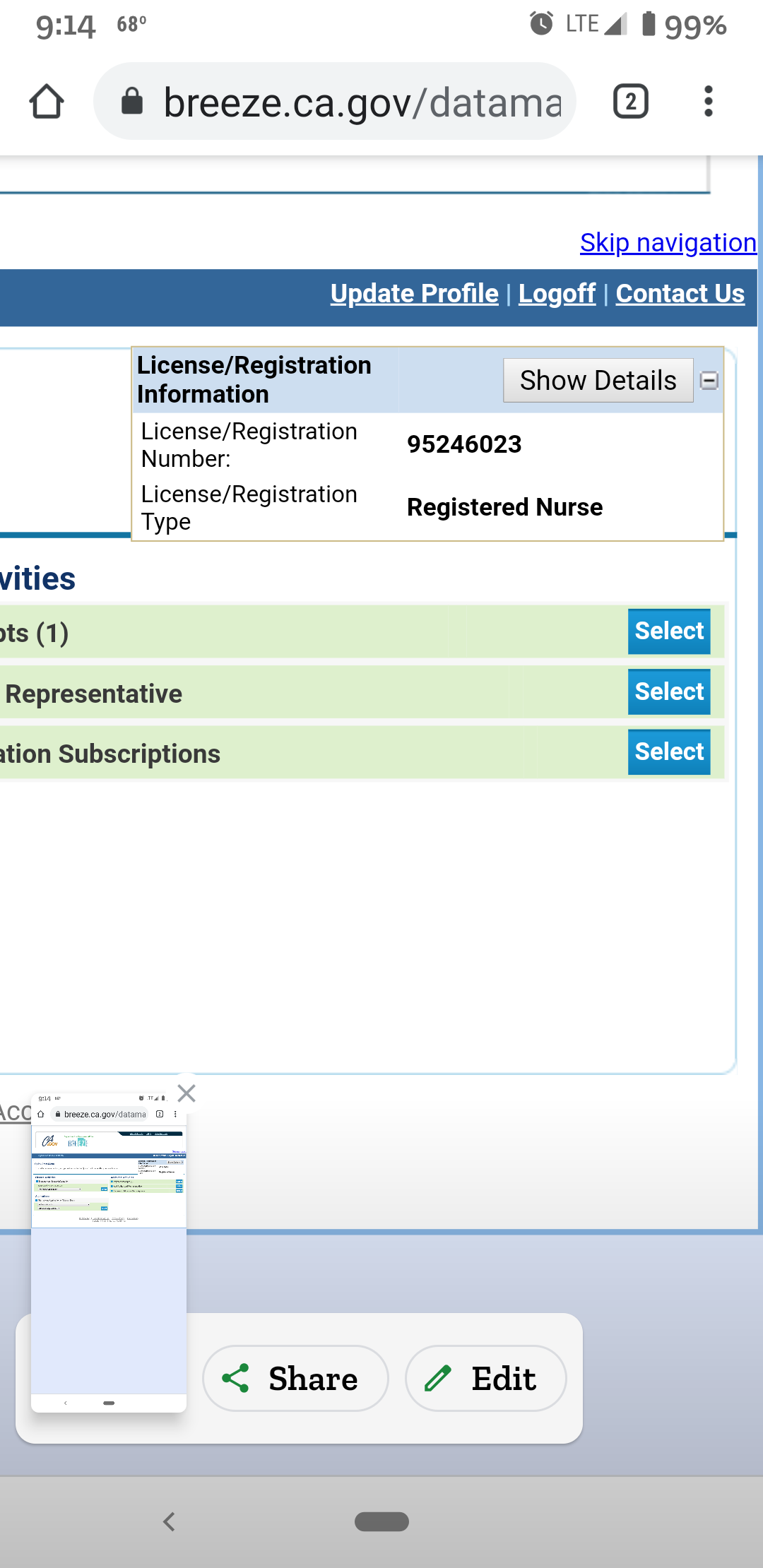Viewport: 763px width, 1568px height.
Task: Open the tab switcher showing 2 tabs
Action: pyautogui.click(x=631, y=101)
